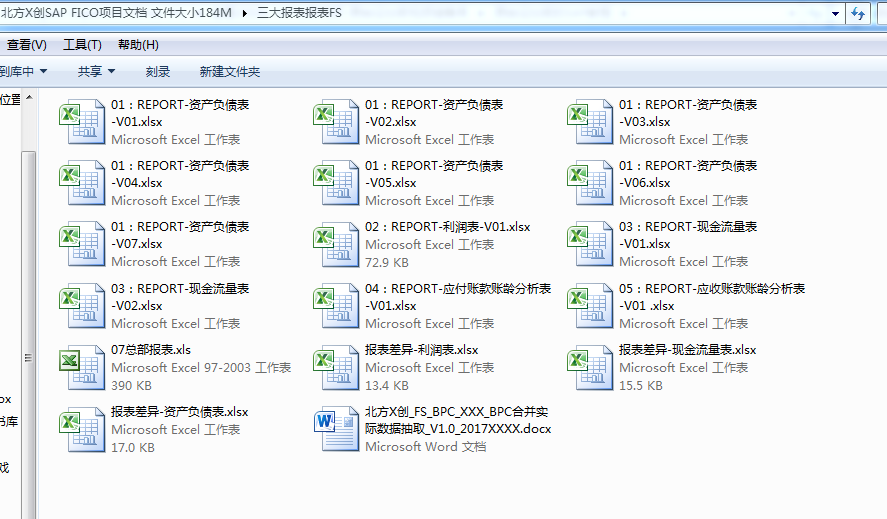This screenshot has height=519, width=887.
Task: Open the 共享 dropdown menu
Action: tap(96, 71)
